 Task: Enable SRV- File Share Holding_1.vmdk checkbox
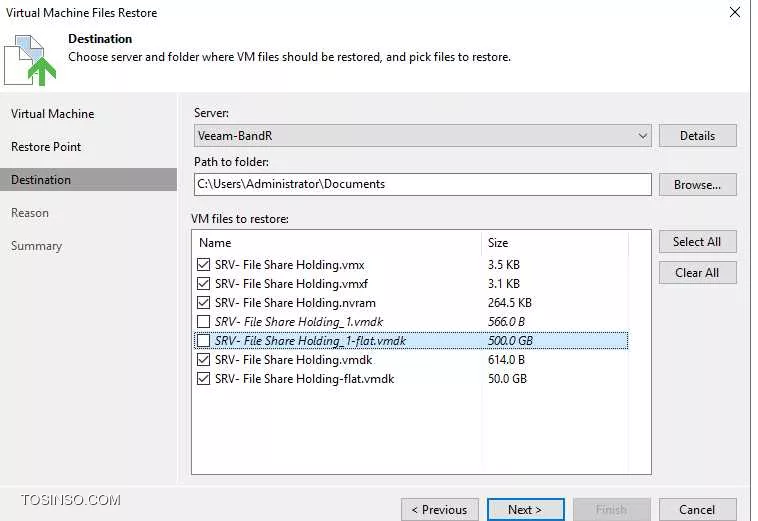point(204,321)
